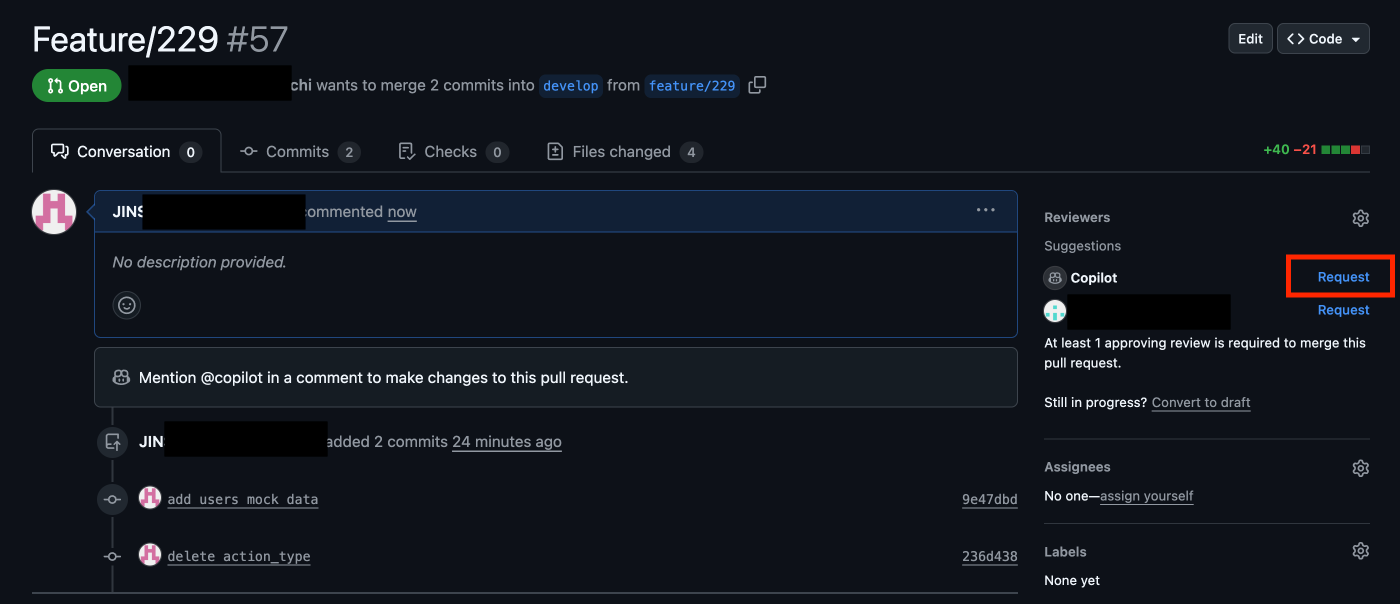Click the Copilot reviewer icon
The image size is (1400, 604).
[1055, 278]
